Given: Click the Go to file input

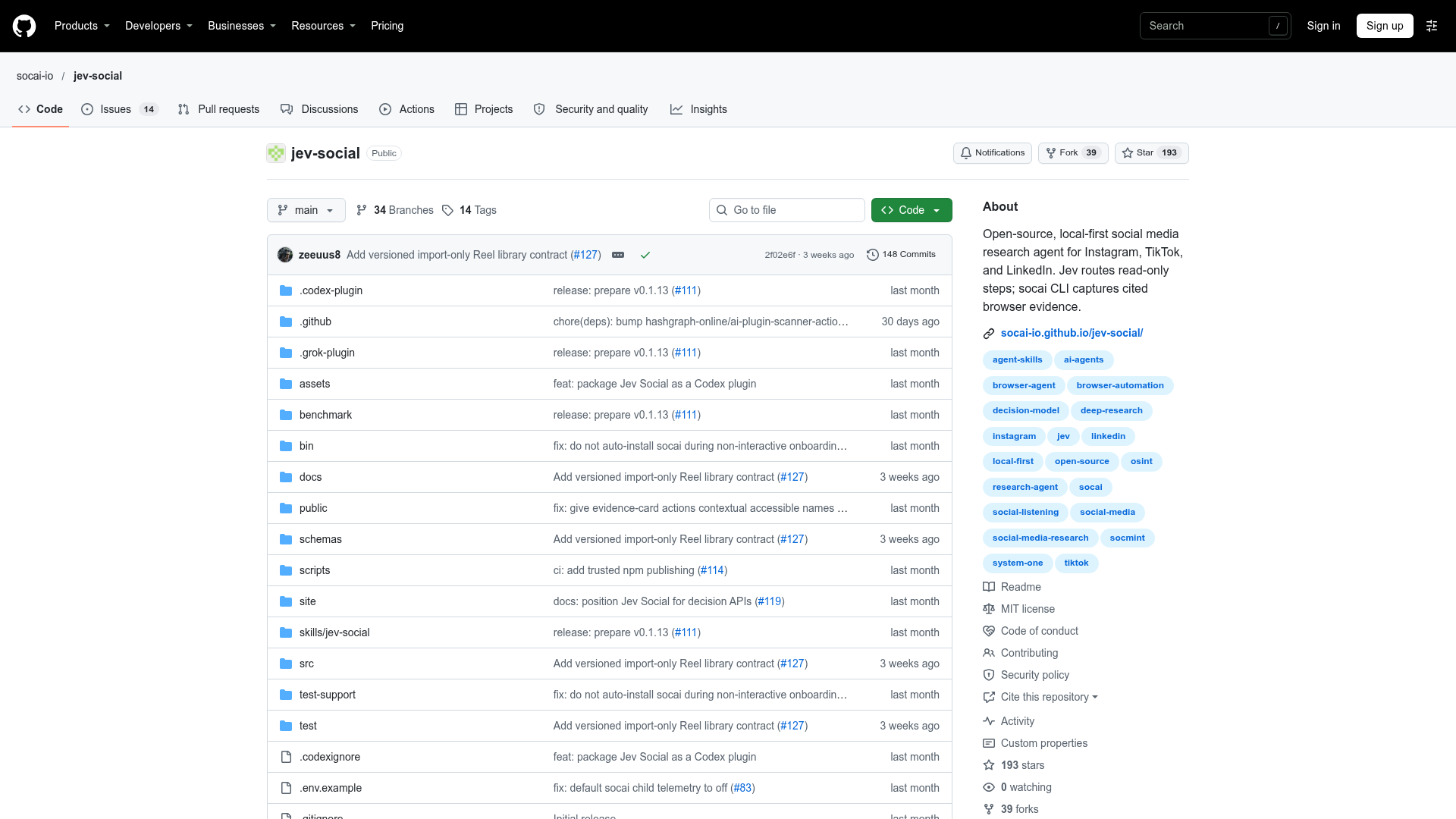Looking at the screenshot, I should 787,210.
